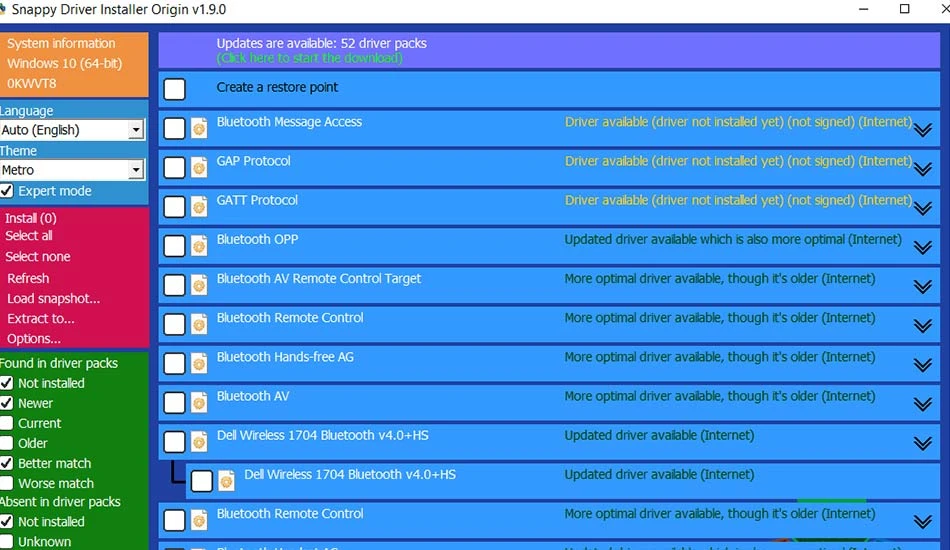Click the driver icon beside Bluetooth AV Remote Control Target

coord(199,286)
